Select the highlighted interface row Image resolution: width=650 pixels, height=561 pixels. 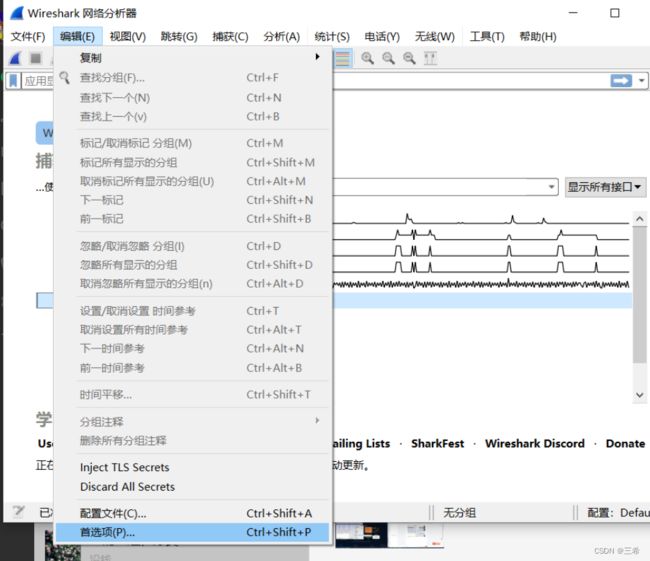point(483,301)
